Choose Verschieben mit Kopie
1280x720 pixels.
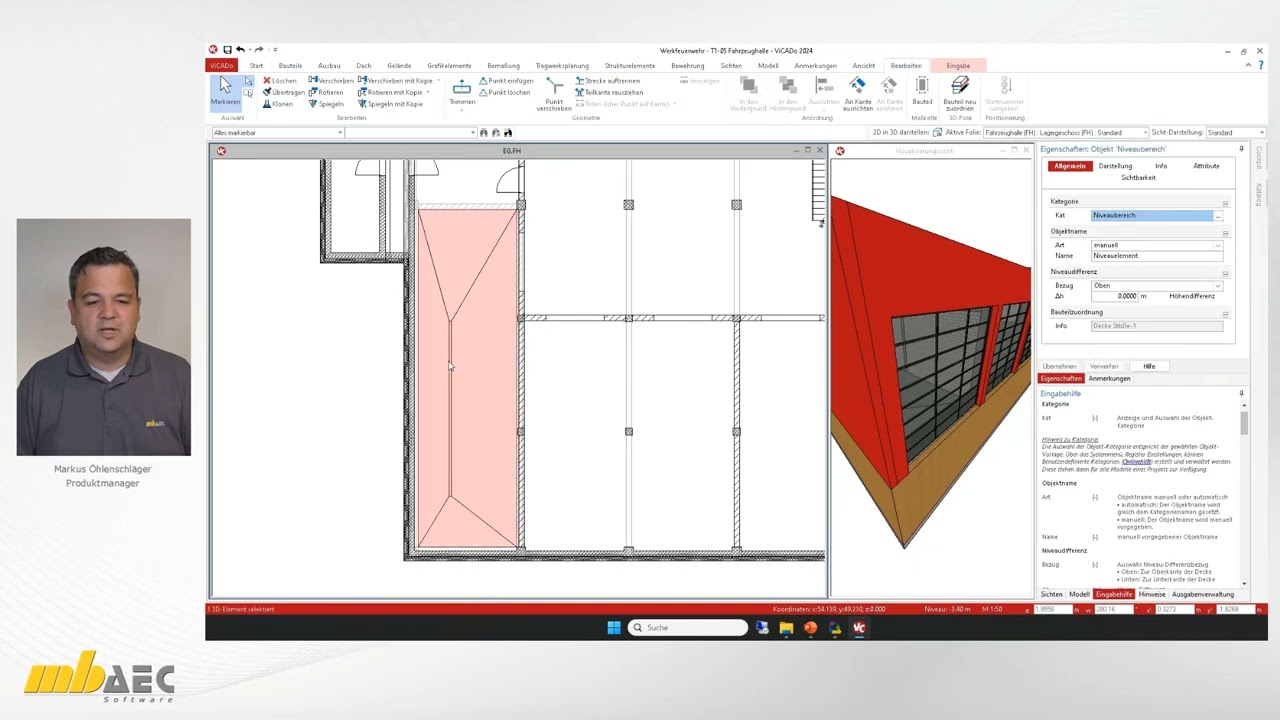(x=395, y=80)
